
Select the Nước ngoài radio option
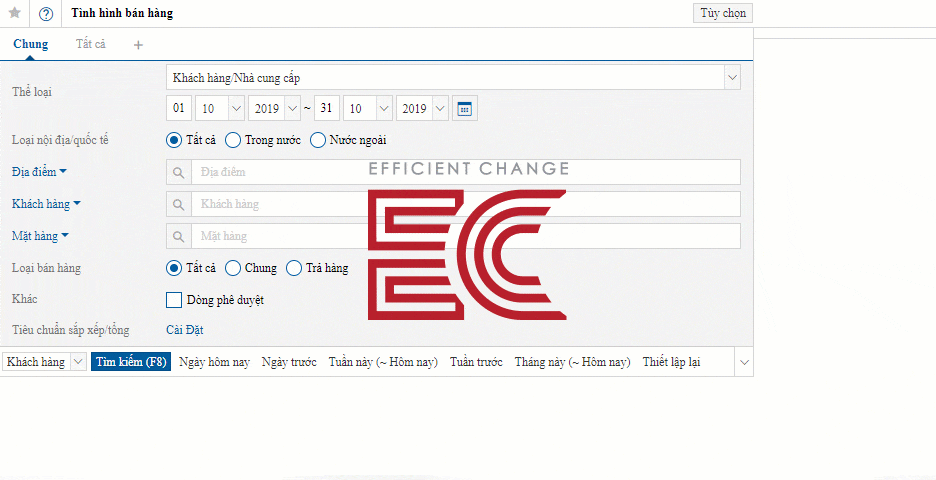point(318,140)
